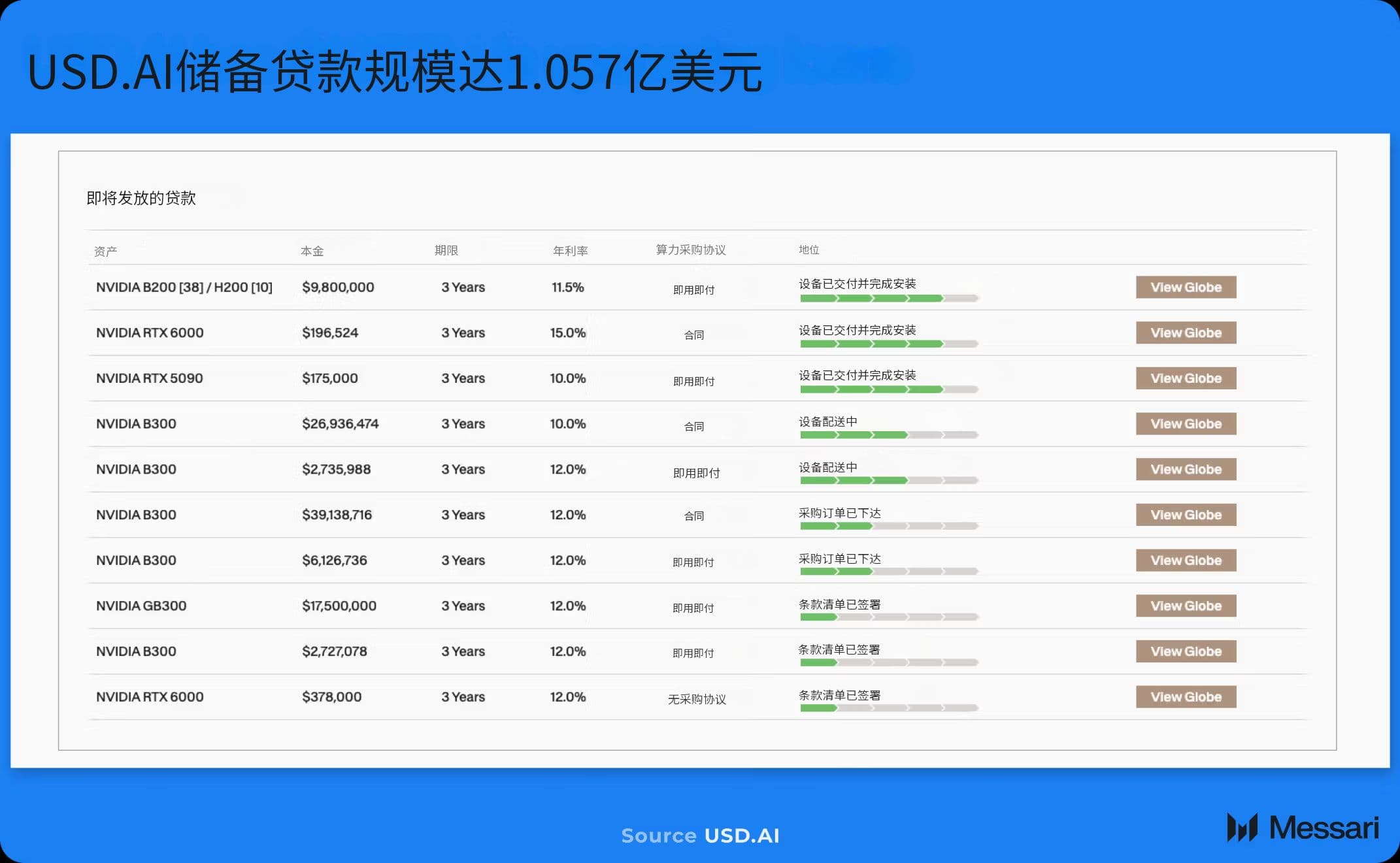Image resolution: width=1400 pixels, height=863 pixels.
Task: Click the NVIDIA RTX 5090 asset name
Action: (x=149, y=378)
